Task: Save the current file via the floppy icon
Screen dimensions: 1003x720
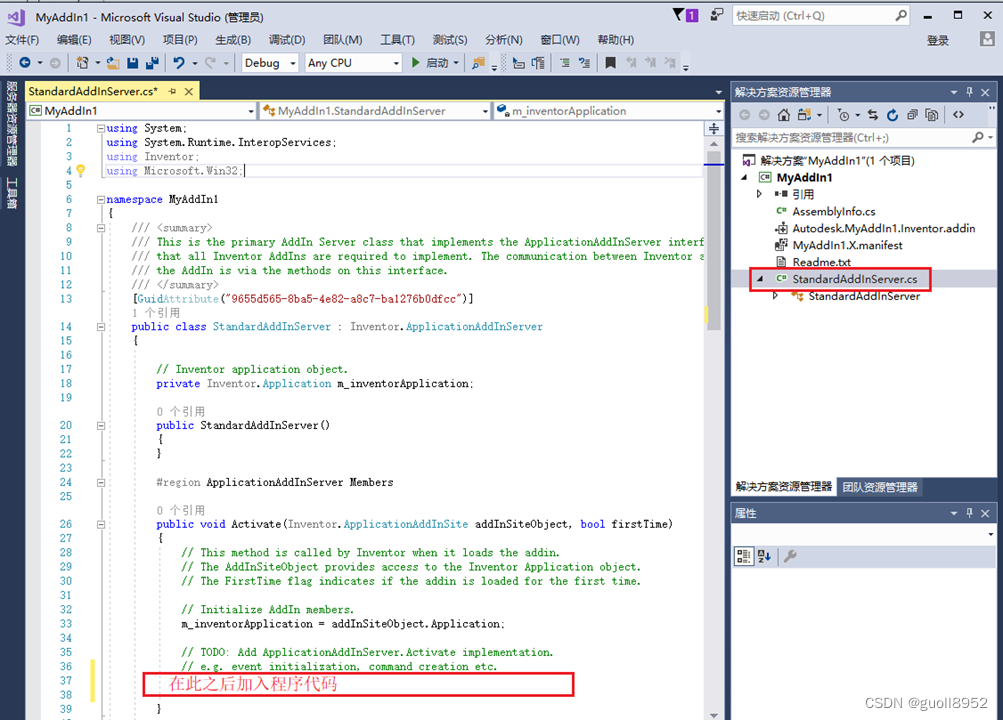Action: (x=132, y=63)
